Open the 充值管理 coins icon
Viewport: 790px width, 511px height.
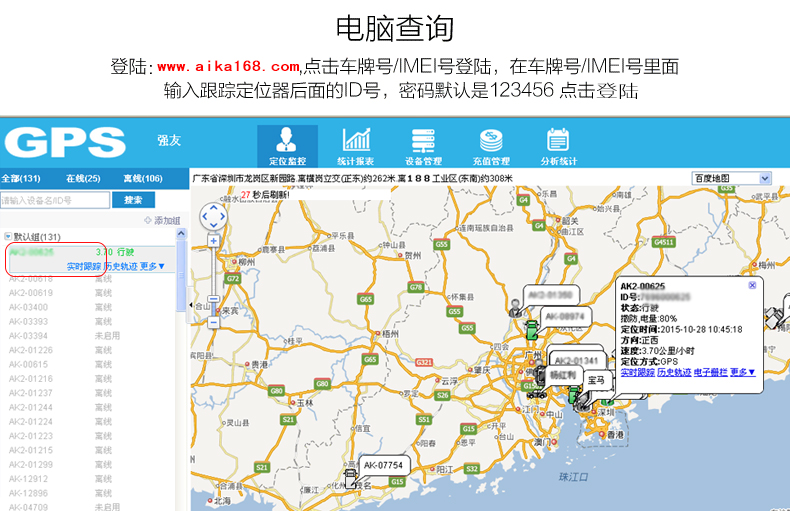(x=491, y=140)
